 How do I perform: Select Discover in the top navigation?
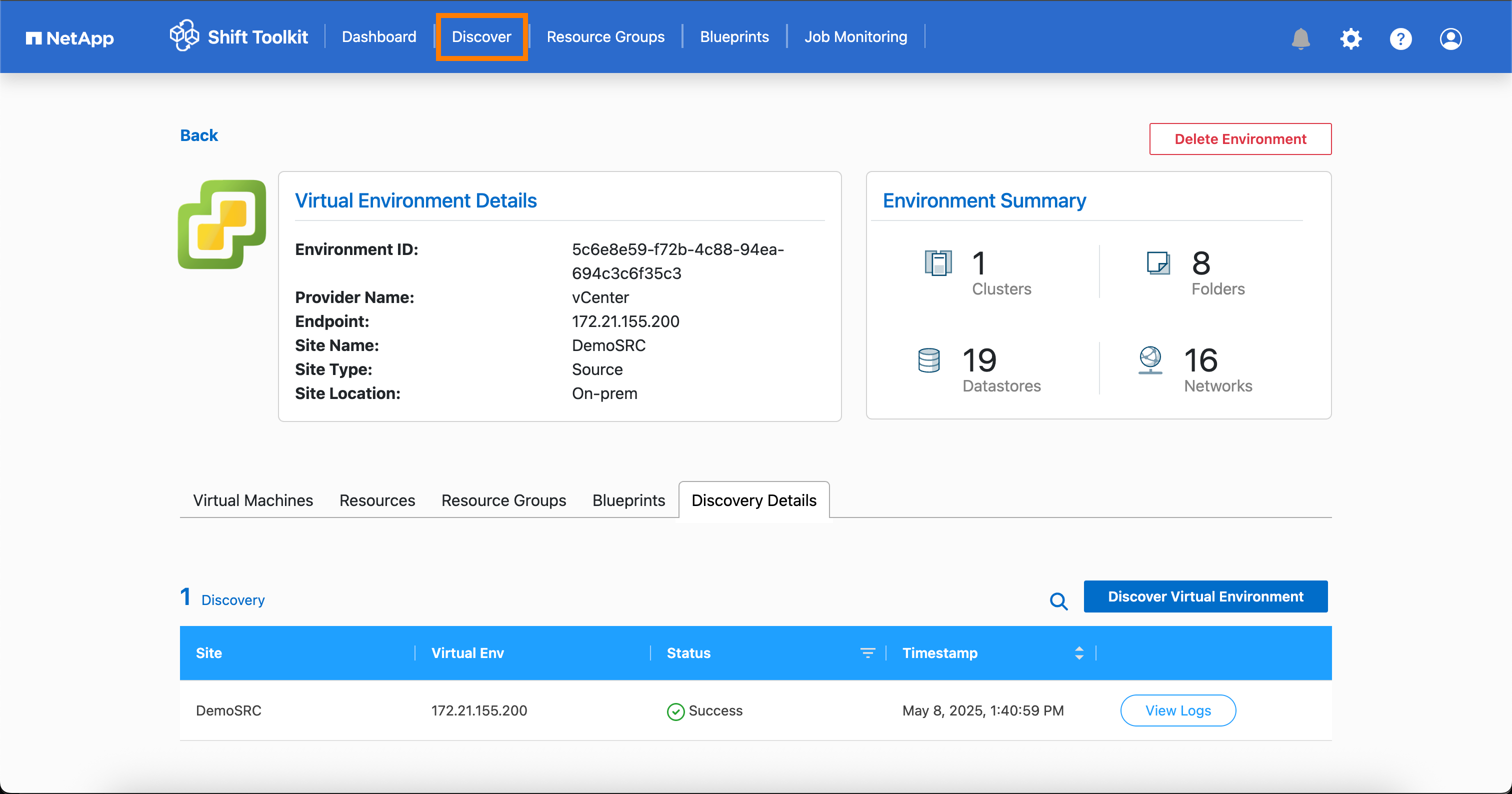pyautogui.click(x=481, y=37)
